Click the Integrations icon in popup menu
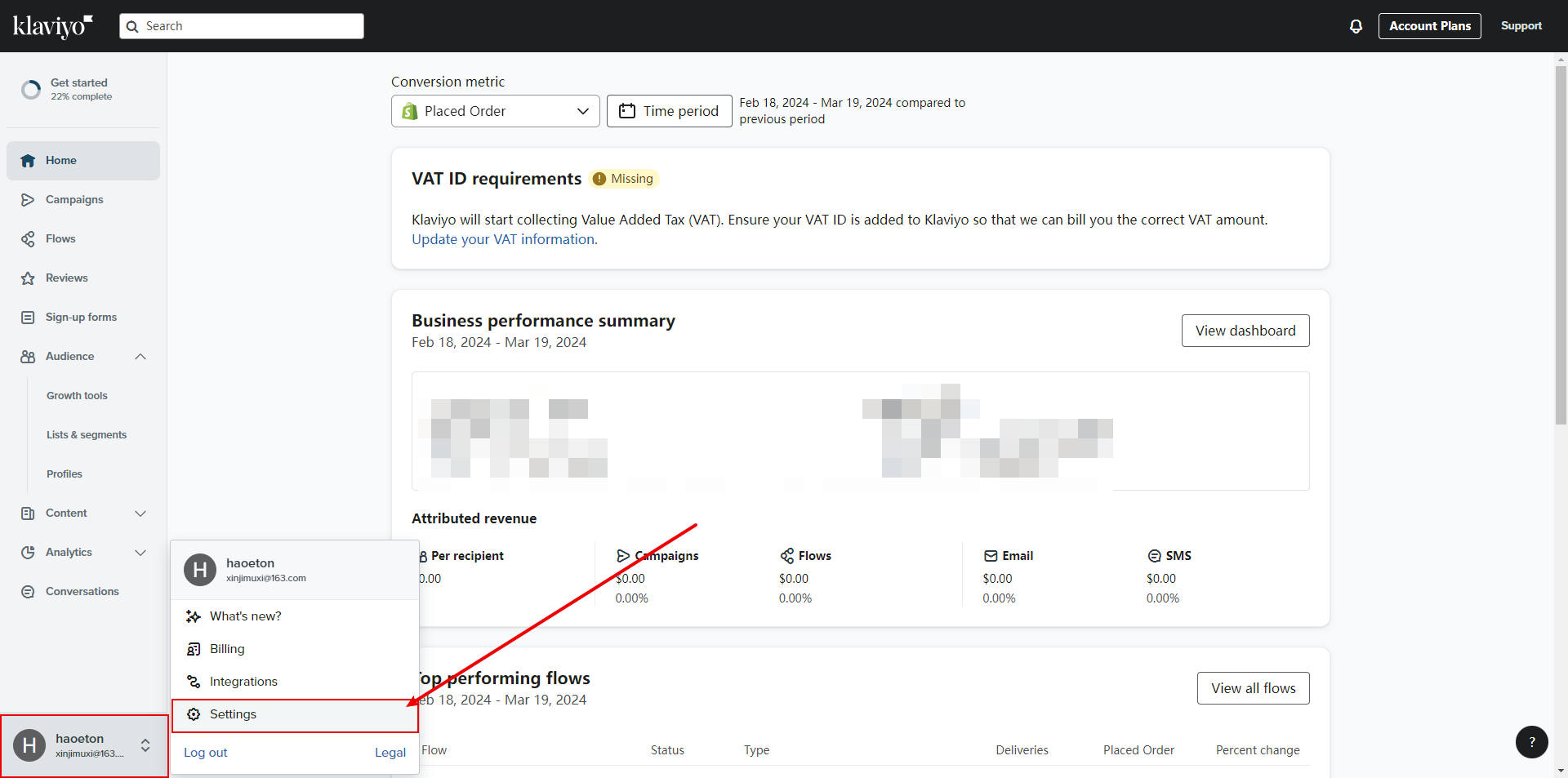Viewport: 1568px width, 778px height. click(x=194, y=682)
